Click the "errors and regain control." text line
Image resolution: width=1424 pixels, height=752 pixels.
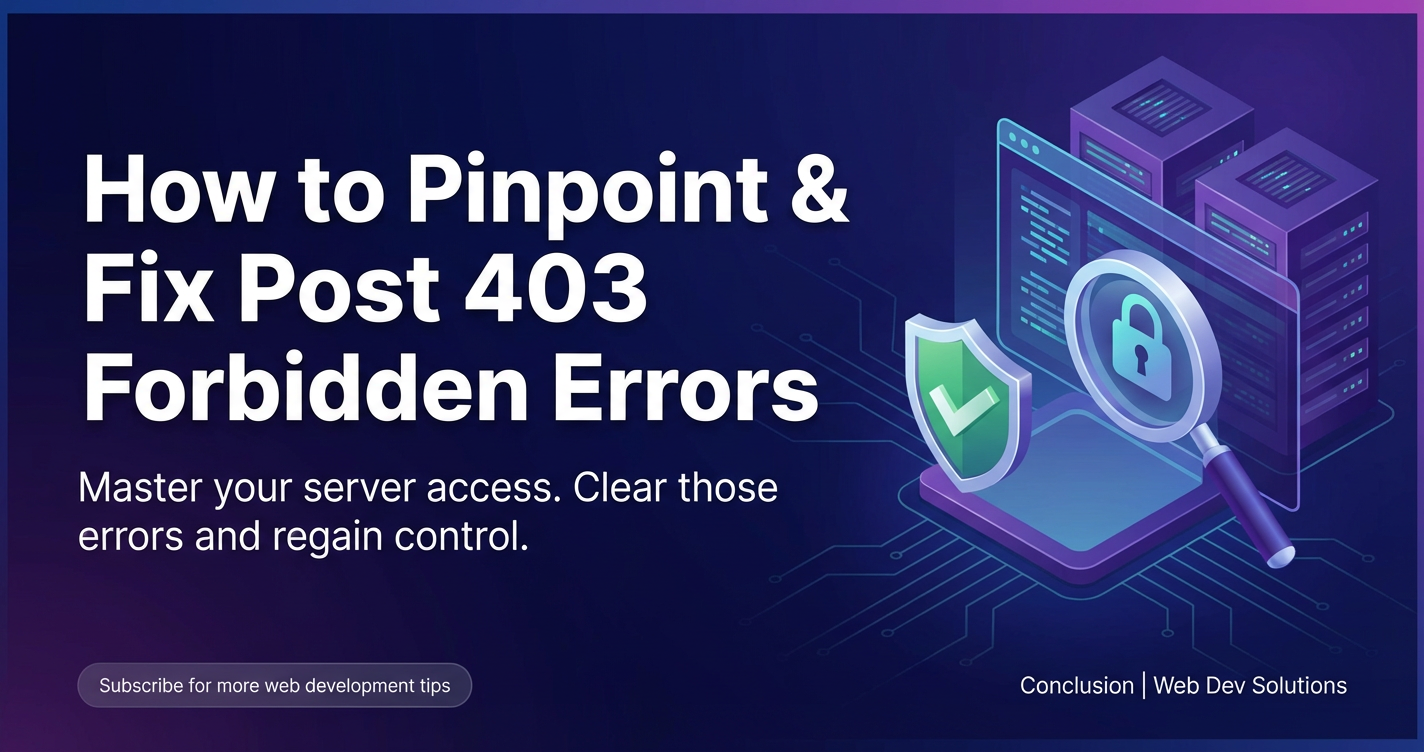302,537
